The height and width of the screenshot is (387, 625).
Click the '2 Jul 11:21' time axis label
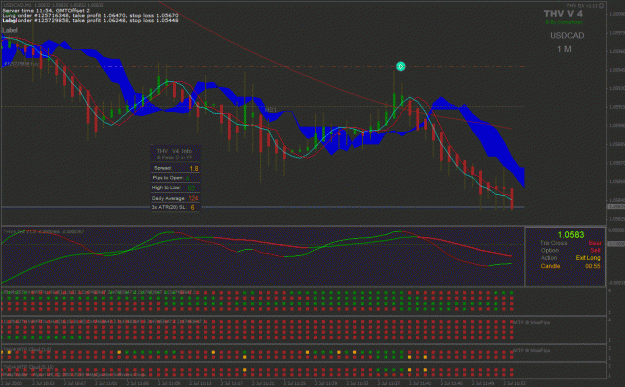263,383
